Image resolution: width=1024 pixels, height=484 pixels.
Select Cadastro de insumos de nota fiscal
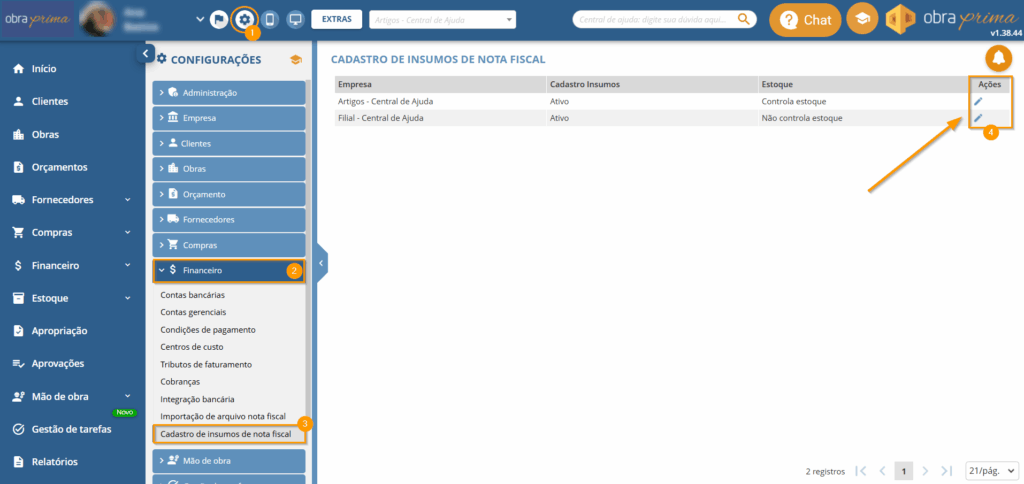coord(226,434)
